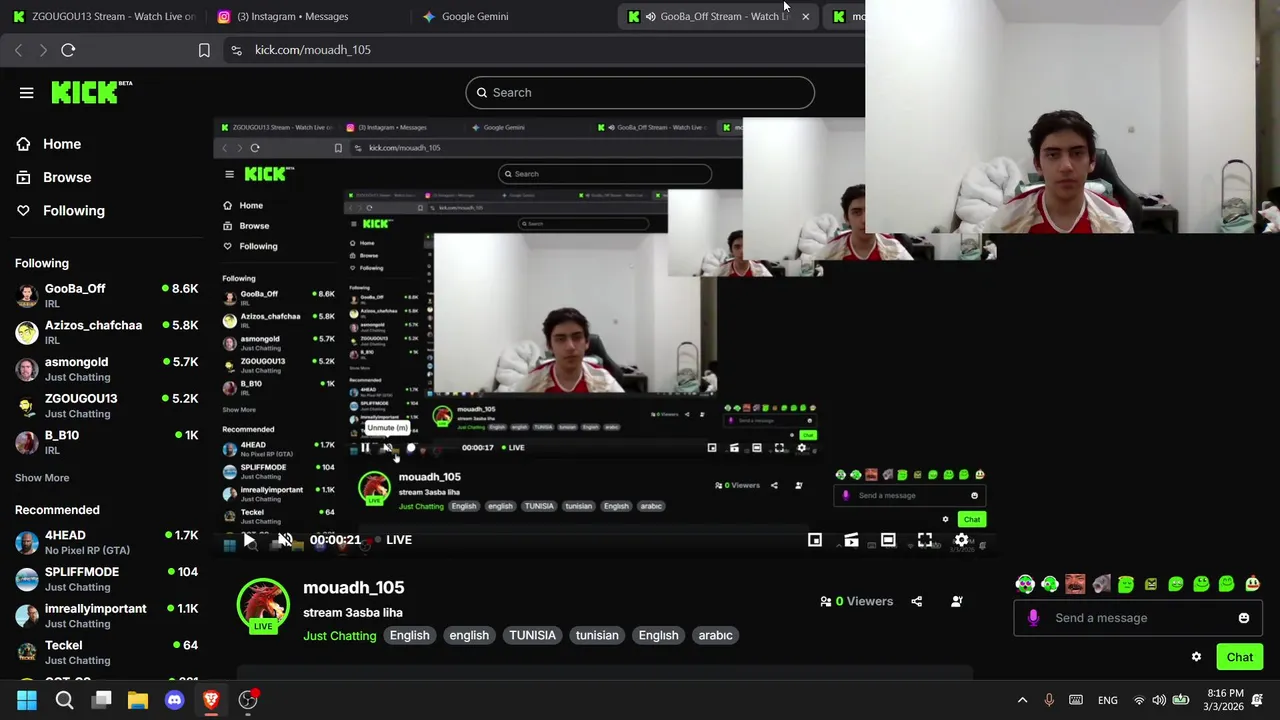Screen dimensions: 1280x720
Task: Click purple microphone icon in message box
Action: coord(1033,618)
